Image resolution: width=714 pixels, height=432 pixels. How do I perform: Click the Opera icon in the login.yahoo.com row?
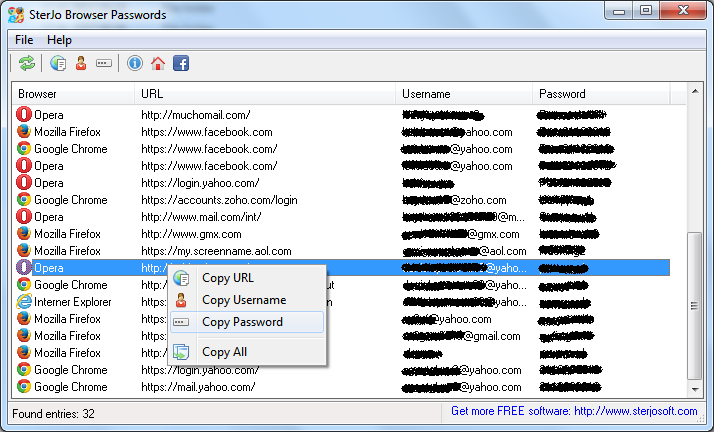(24, 183)
